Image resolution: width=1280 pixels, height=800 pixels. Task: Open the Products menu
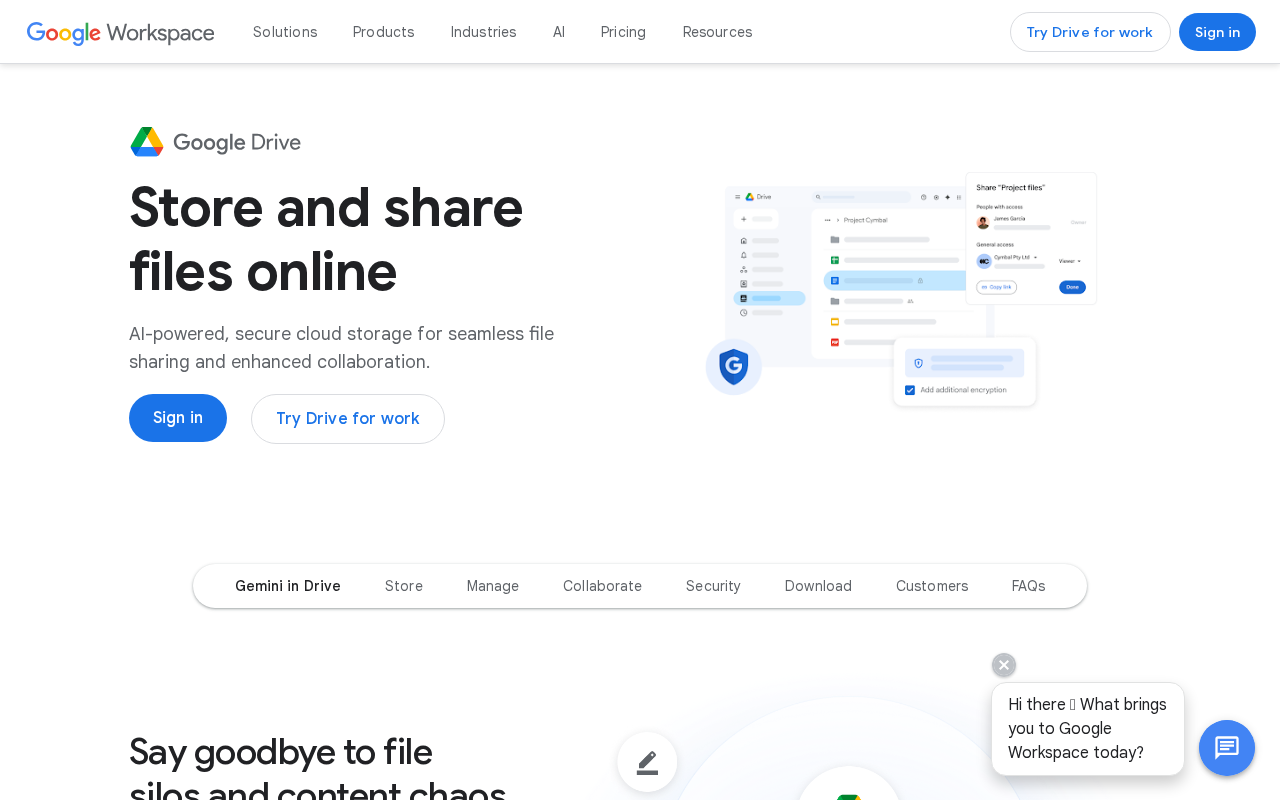(x=384, y=32)
